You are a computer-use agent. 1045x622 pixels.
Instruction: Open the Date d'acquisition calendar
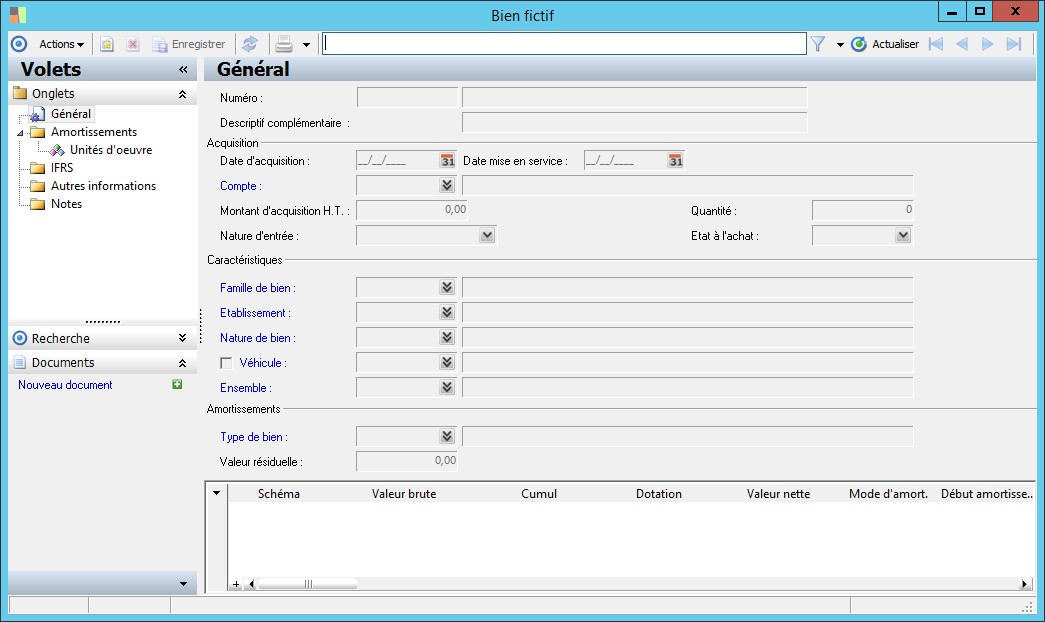447,161
